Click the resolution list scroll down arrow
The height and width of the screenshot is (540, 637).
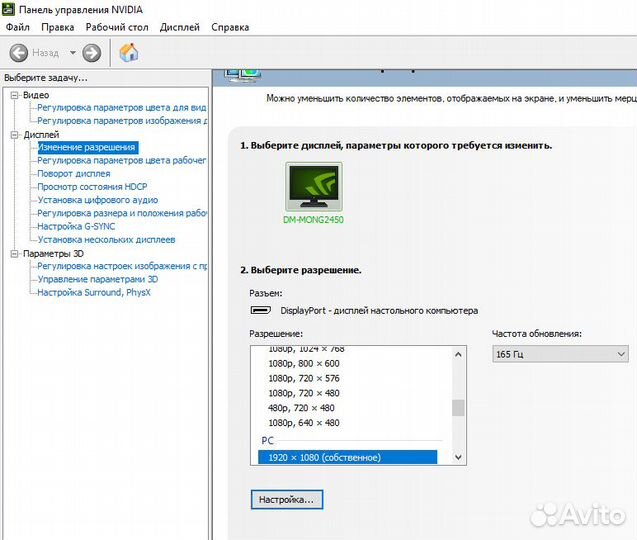pos(458,457)
